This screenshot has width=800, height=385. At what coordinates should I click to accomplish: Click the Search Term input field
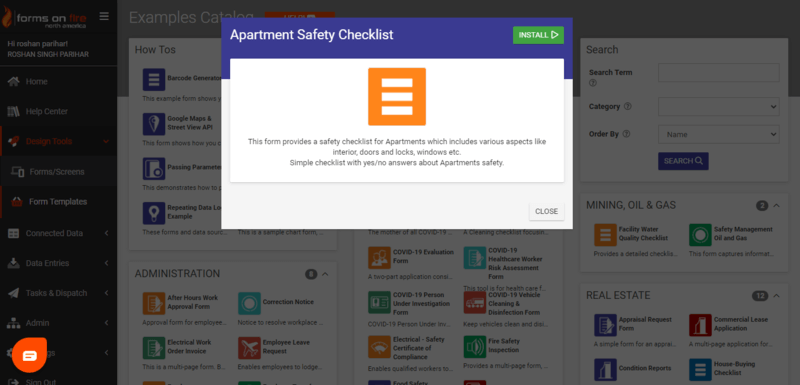click(719, 72)
